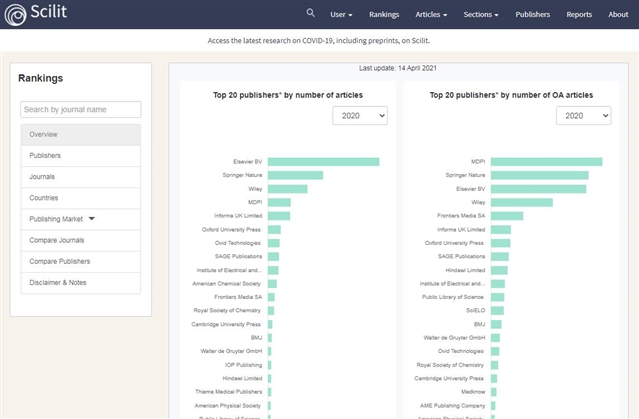
Task: Open Compare Journals in the sidebar
Action: click(81, 240)
